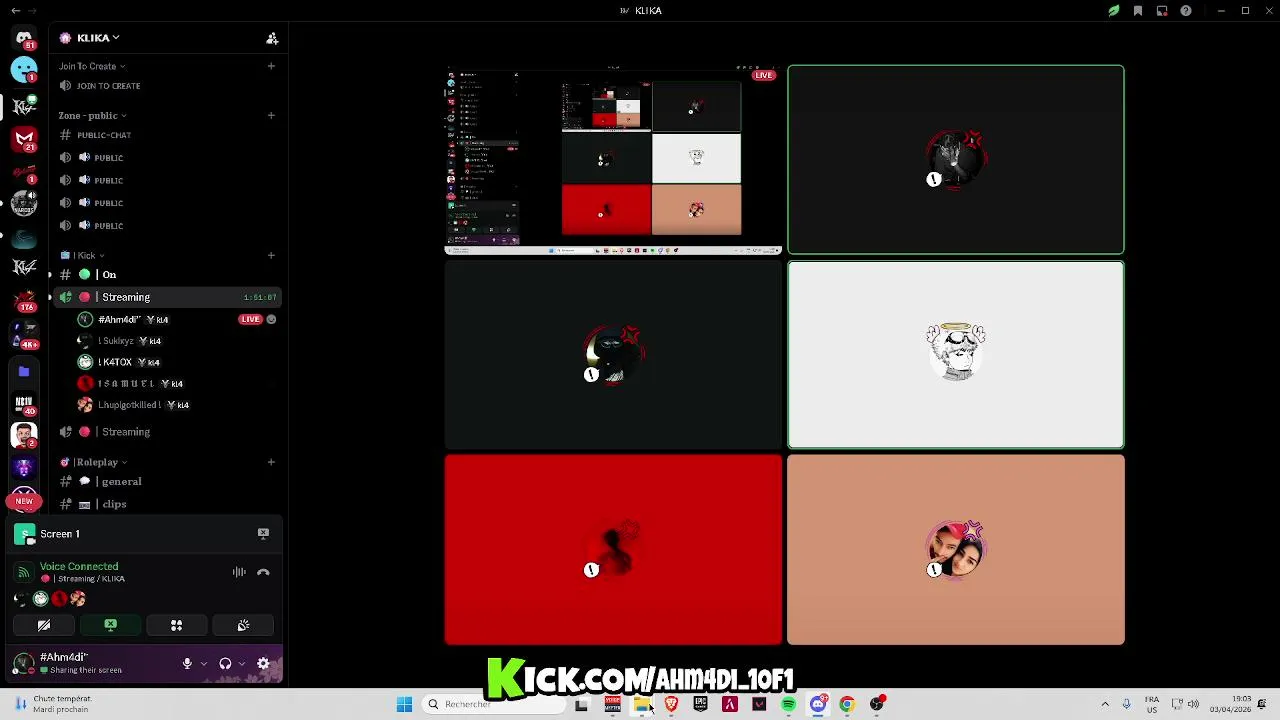Collapse the Zone - public category
The width and height of the screenshot is (1280, 720).
point(92,115)
